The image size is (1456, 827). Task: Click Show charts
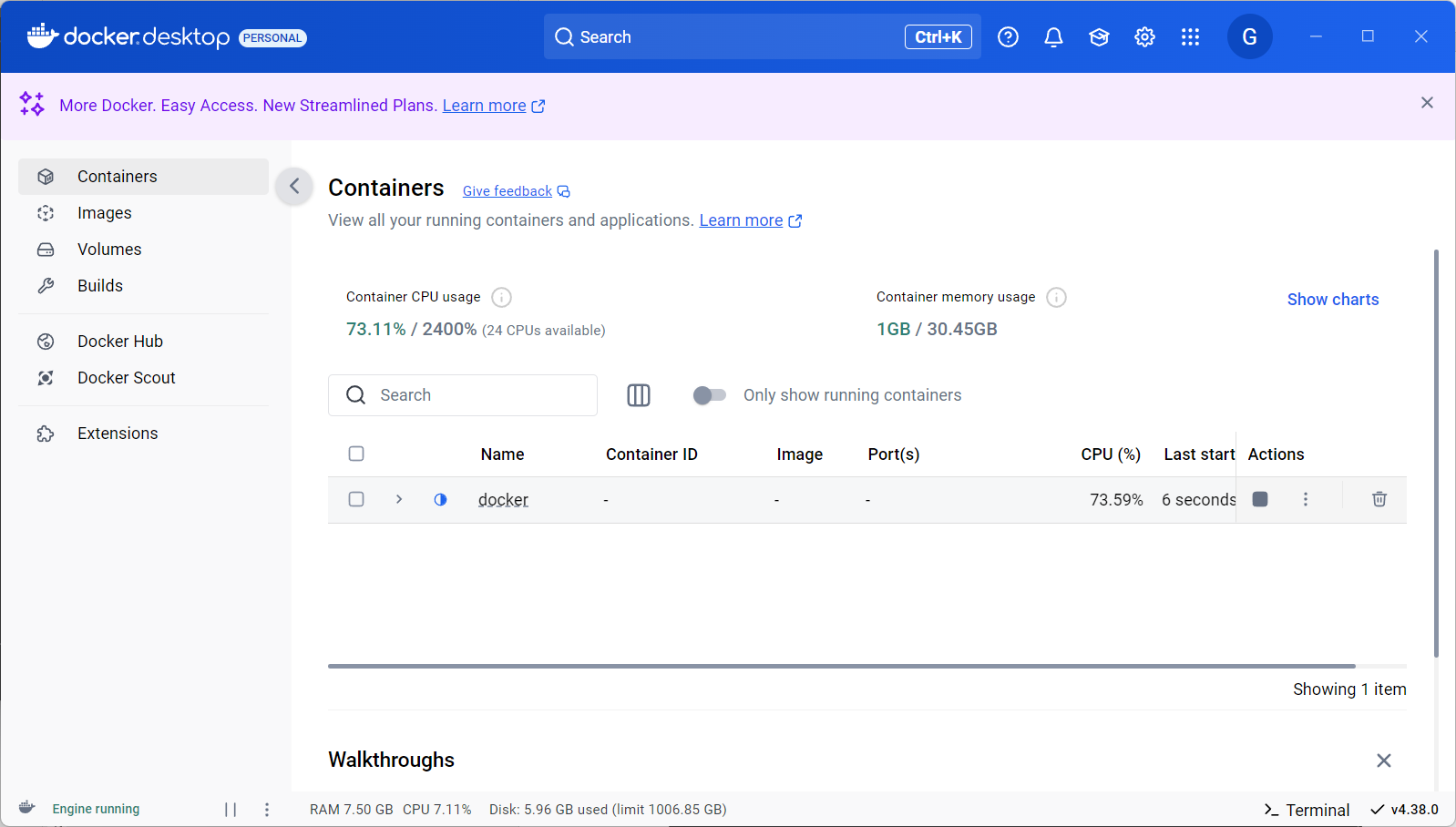click(1332, 300)
